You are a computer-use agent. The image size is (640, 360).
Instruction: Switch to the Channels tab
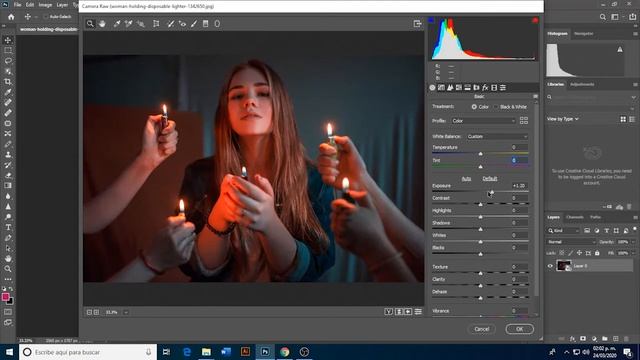[x=575, y=217]
